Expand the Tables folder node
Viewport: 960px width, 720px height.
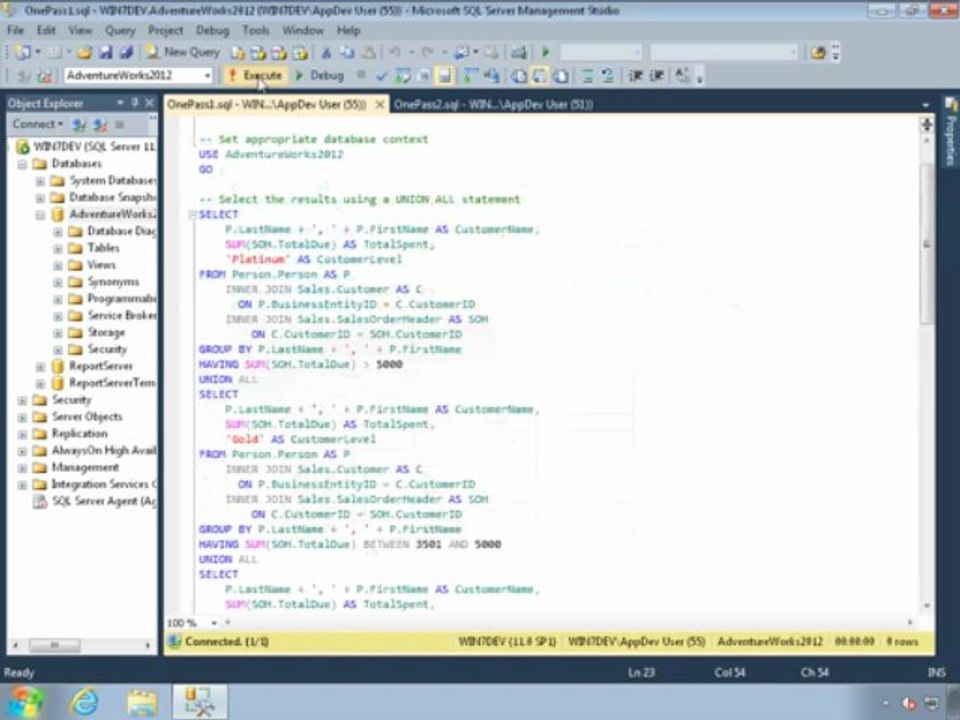tap(58, 249)
